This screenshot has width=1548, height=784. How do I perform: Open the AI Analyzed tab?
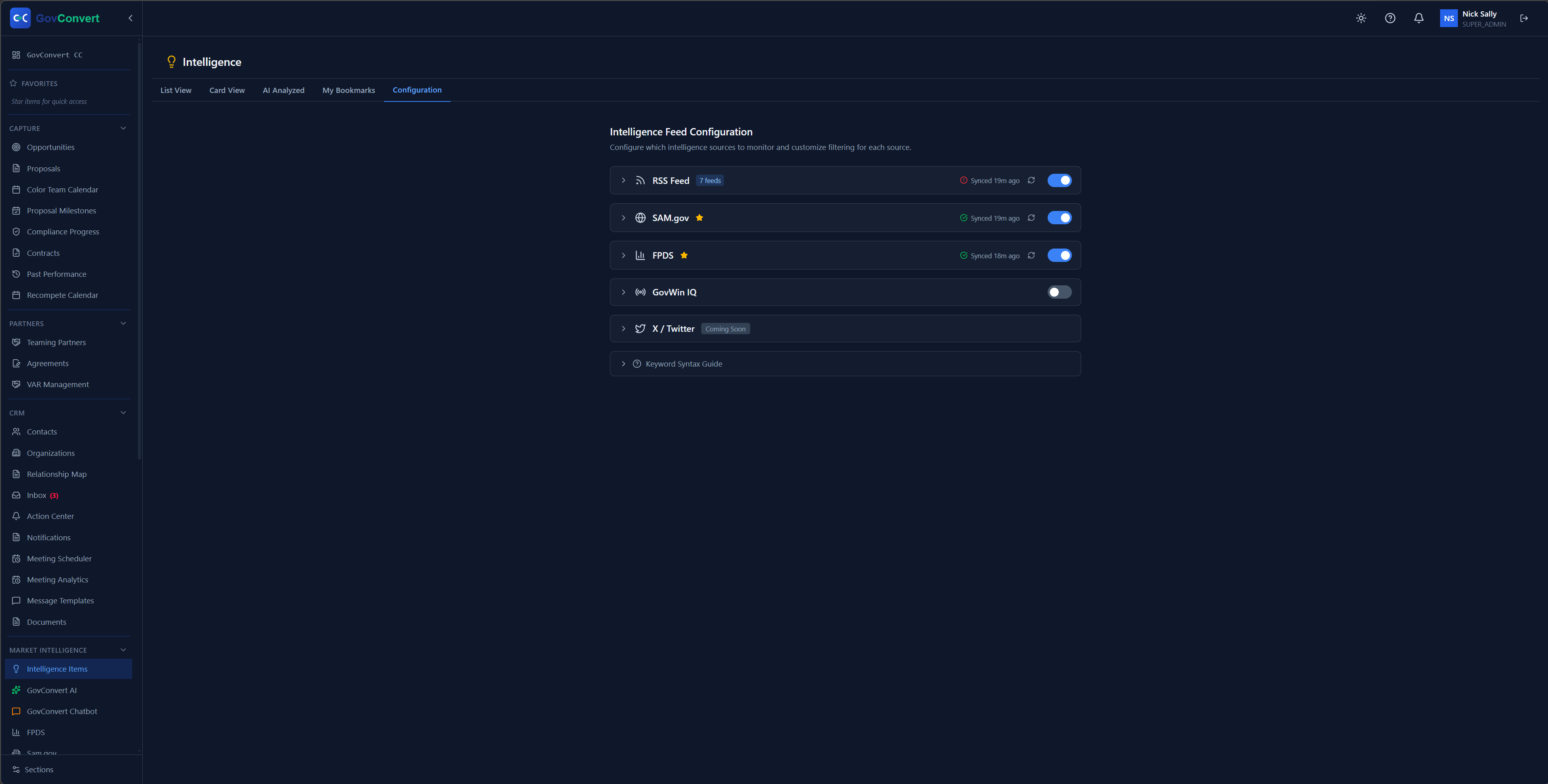284,90
